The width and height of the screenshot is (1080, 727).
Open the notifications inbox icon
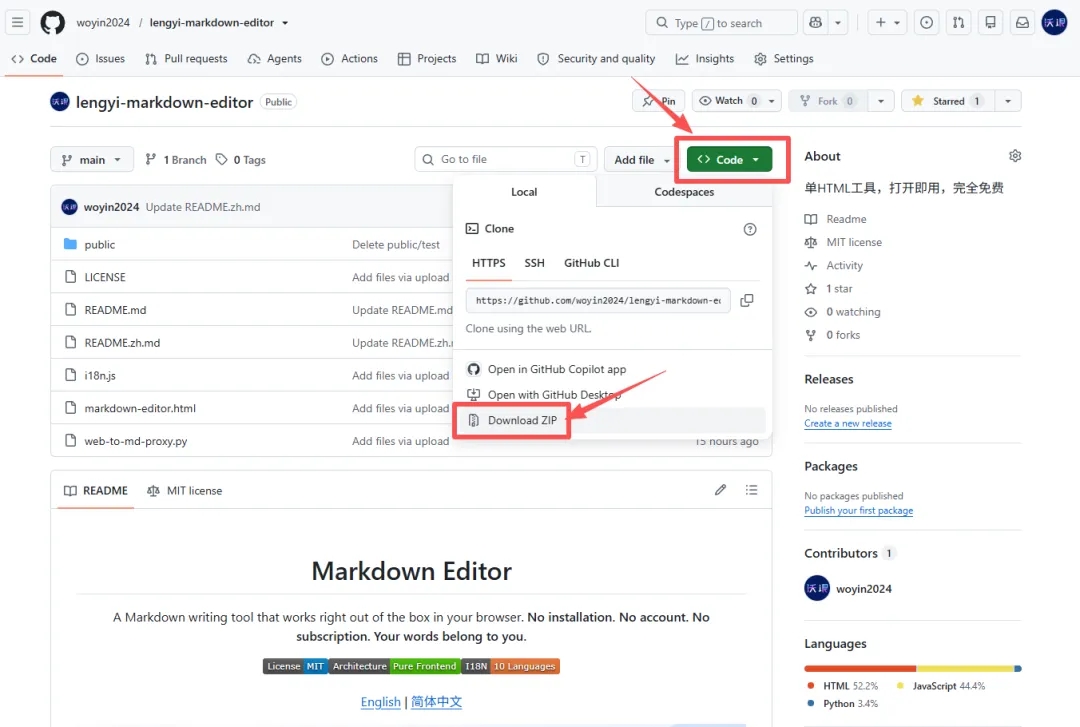(1022, 23)
